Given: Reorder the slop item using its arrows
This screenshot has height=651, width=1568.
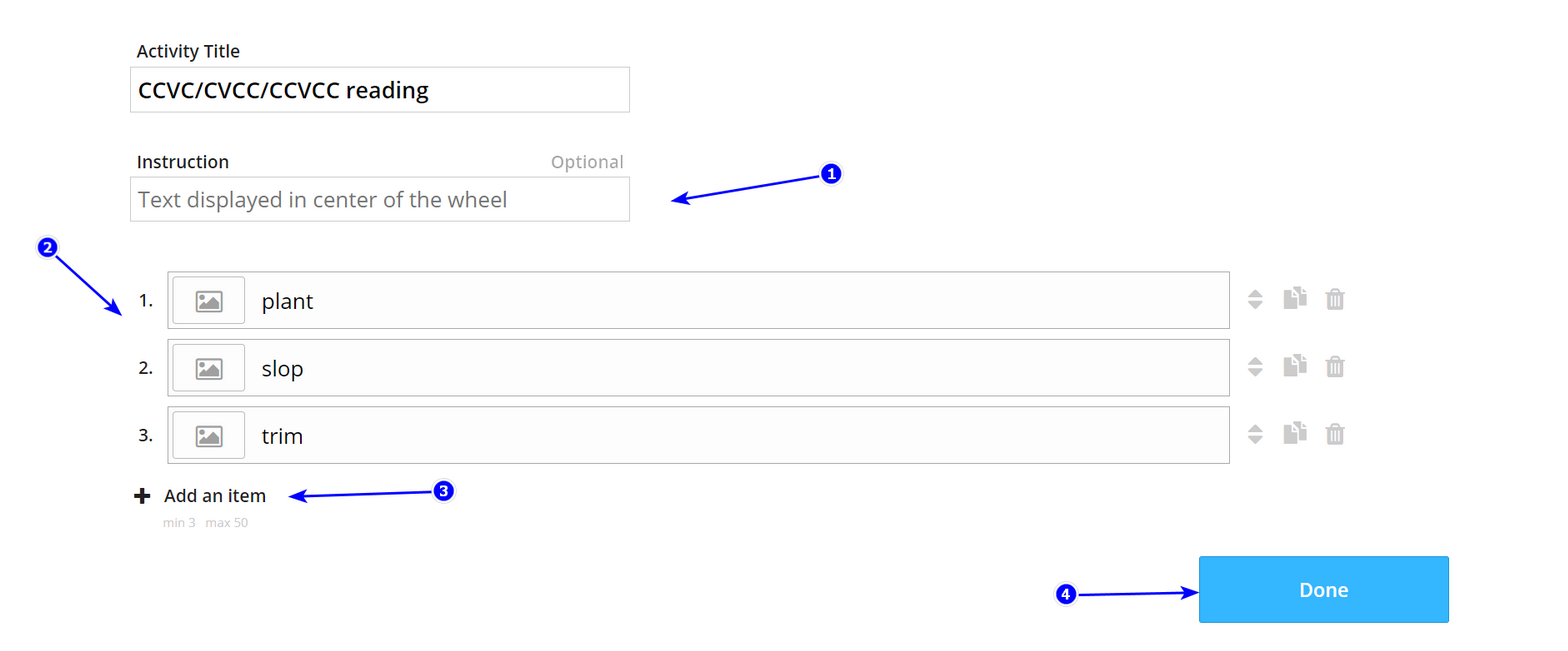Looking at the screenshot, I should (1256, 366).
